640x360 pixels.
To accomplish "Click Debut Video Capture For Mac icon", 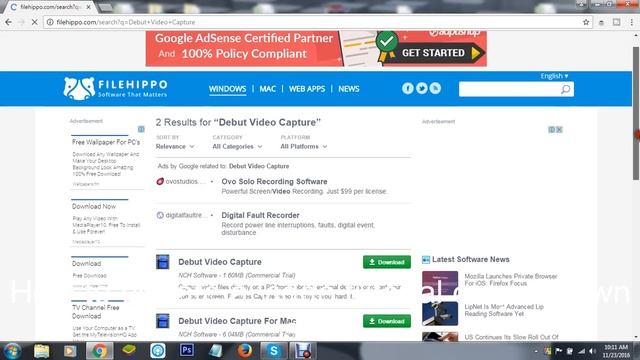I will click(x=162, y=321).
